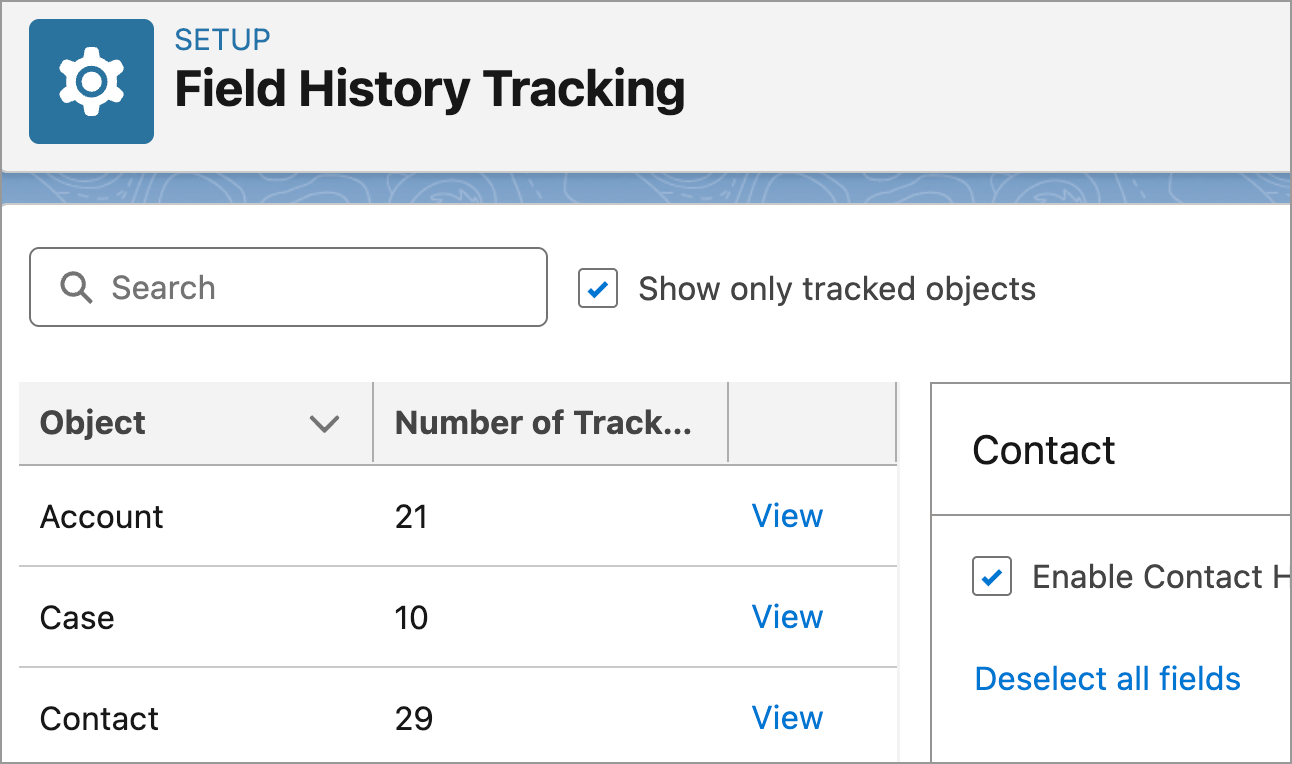
Task: Disable the Enable Contact History checkbox
Action: pyautogui.click(x=991, y=576)
